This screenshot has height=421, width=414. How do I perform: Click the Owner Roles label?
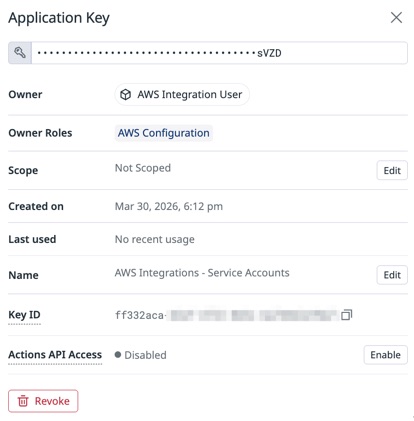pyautogui.click(x=40, y=133)
